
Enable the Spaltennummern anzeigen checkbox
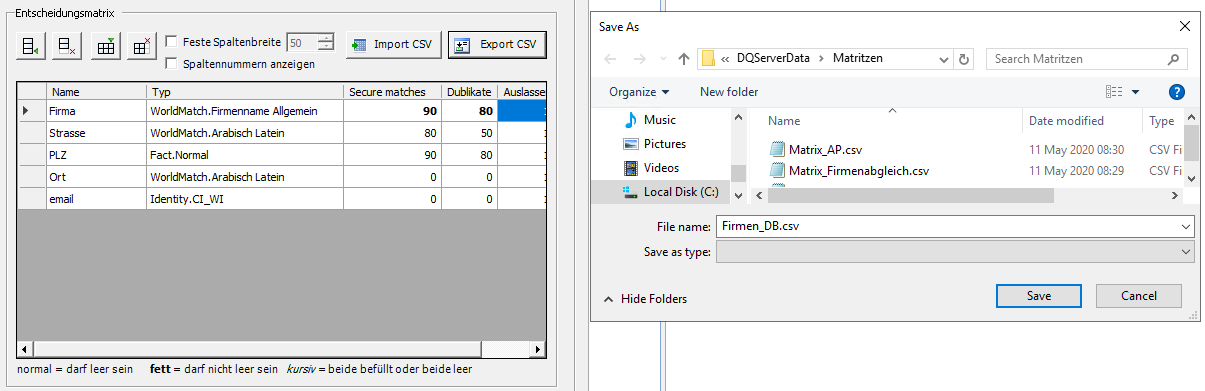pos(172,64)
